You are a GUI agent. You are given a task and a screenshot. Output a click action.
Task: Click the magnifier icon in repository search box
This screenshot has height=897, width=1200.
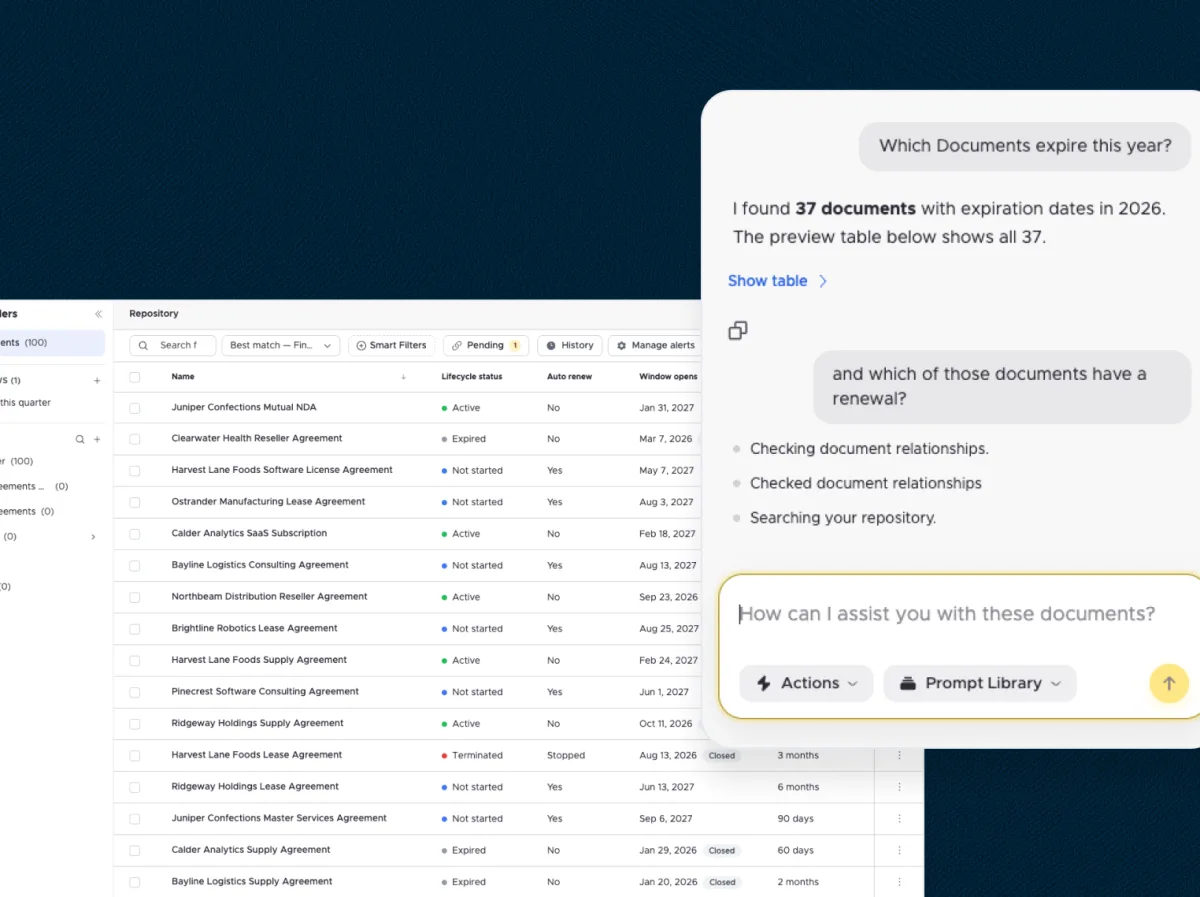[x=145, y=345]
